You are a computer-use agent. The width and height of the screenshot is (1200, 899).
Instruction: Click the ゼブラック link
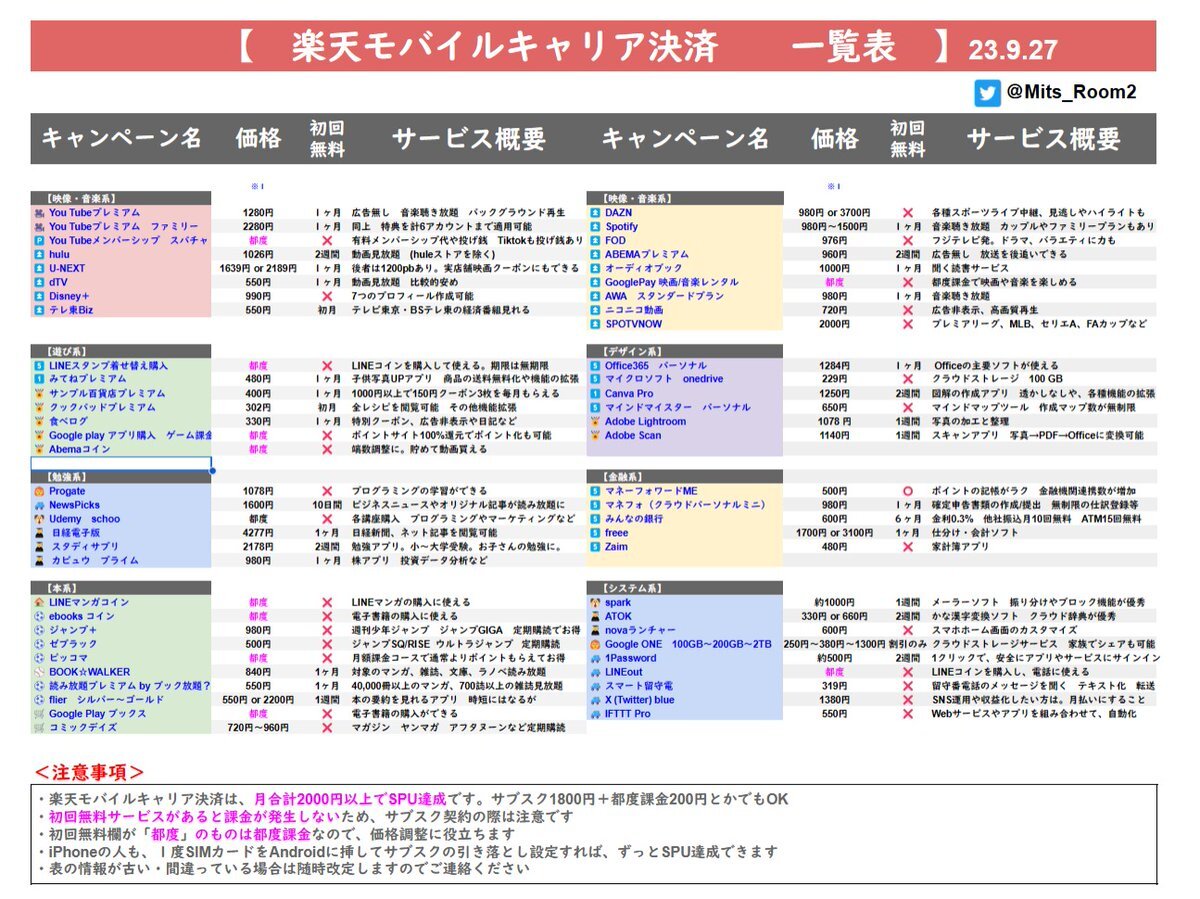(73, 645)
